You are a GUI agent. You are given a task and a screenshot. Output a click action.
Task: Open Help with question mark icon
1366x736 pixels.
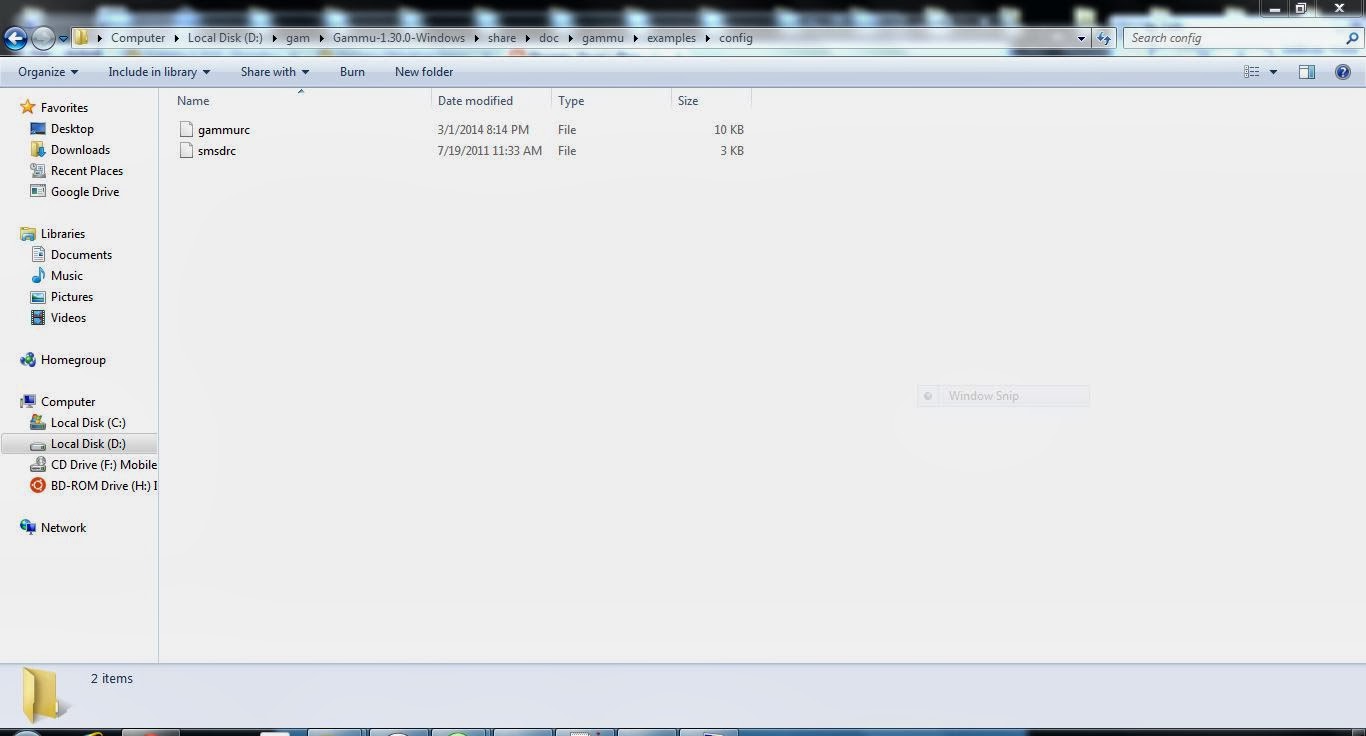click(x=1343, y=72)
